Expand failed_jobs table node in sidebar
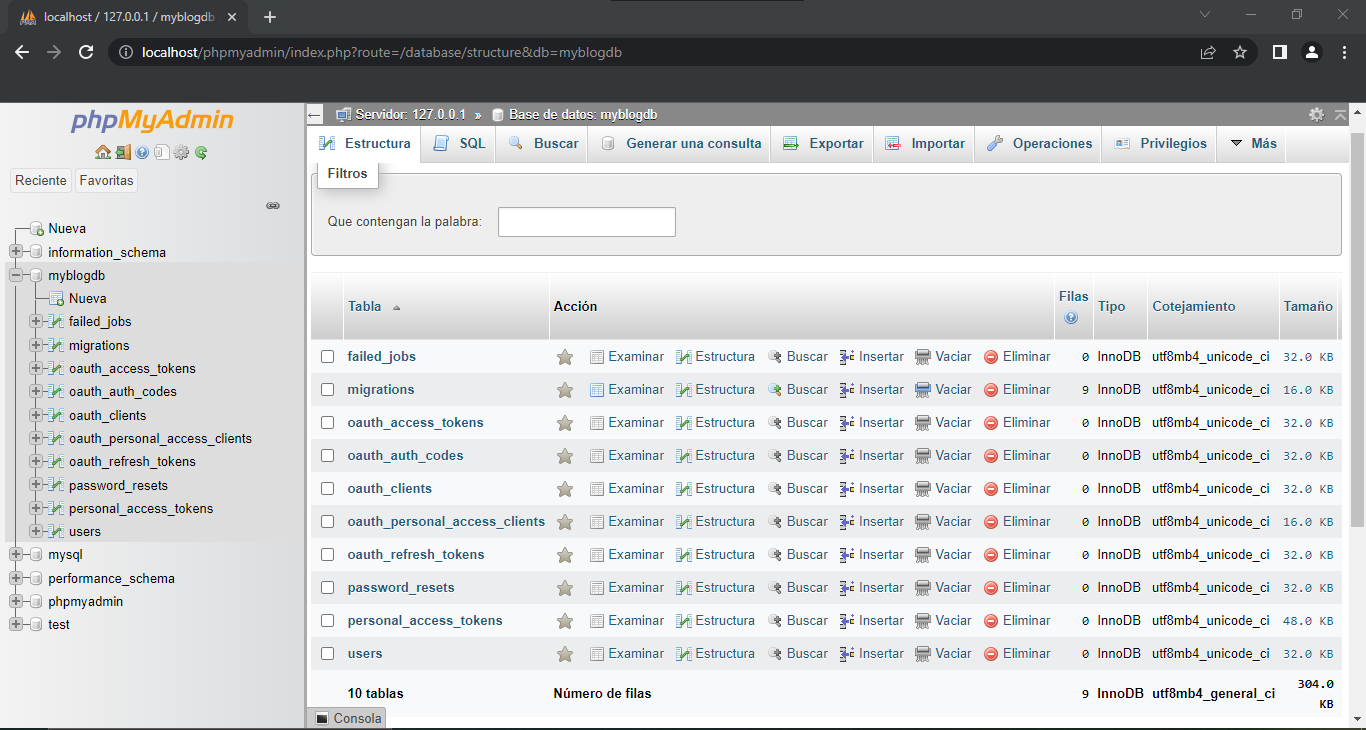 pyautogui.click(x=37, y=322)
